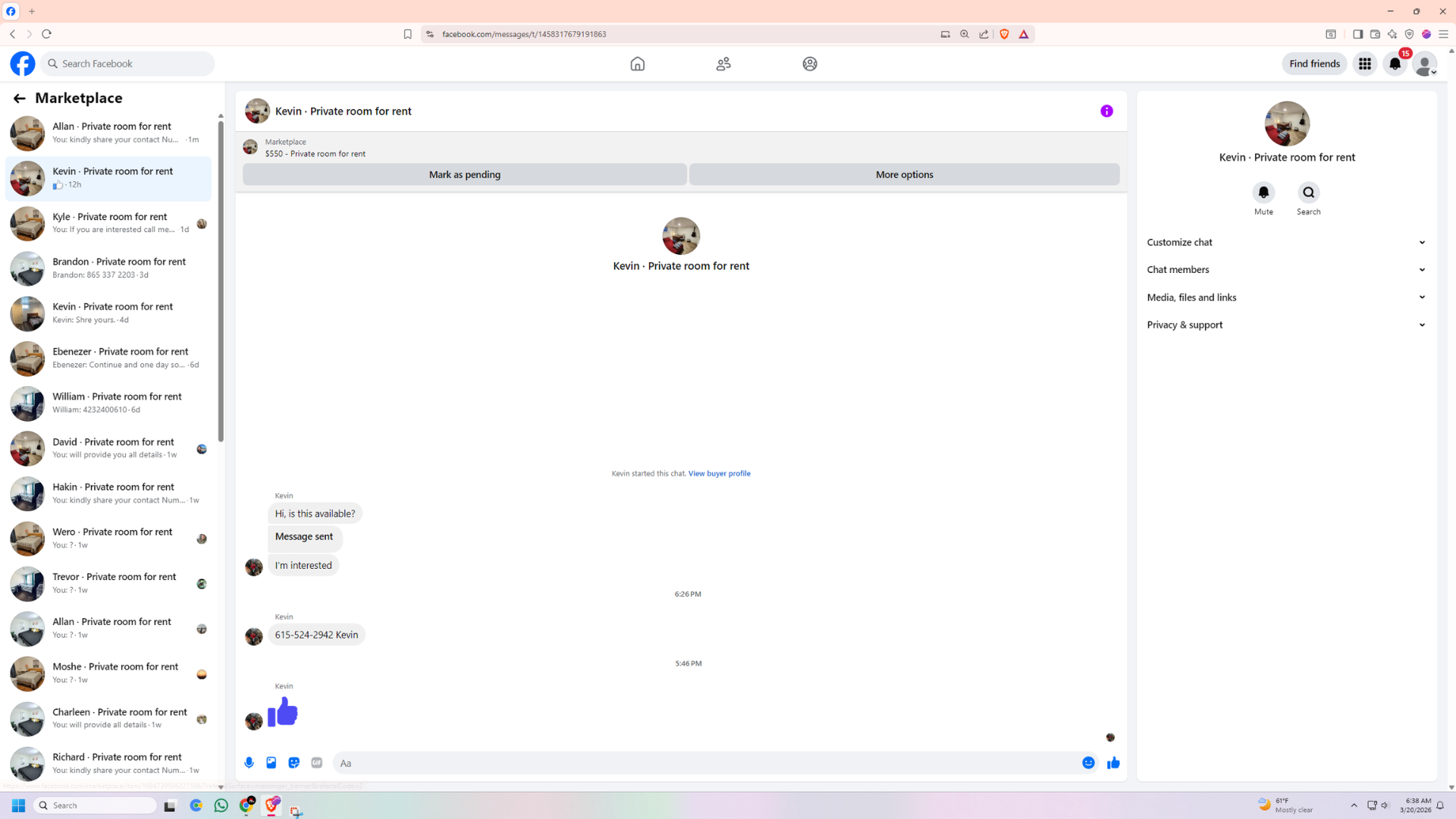Screen dimensions: 1456x819
Task: Open the sticker picker icon
Action: (294, 763)
